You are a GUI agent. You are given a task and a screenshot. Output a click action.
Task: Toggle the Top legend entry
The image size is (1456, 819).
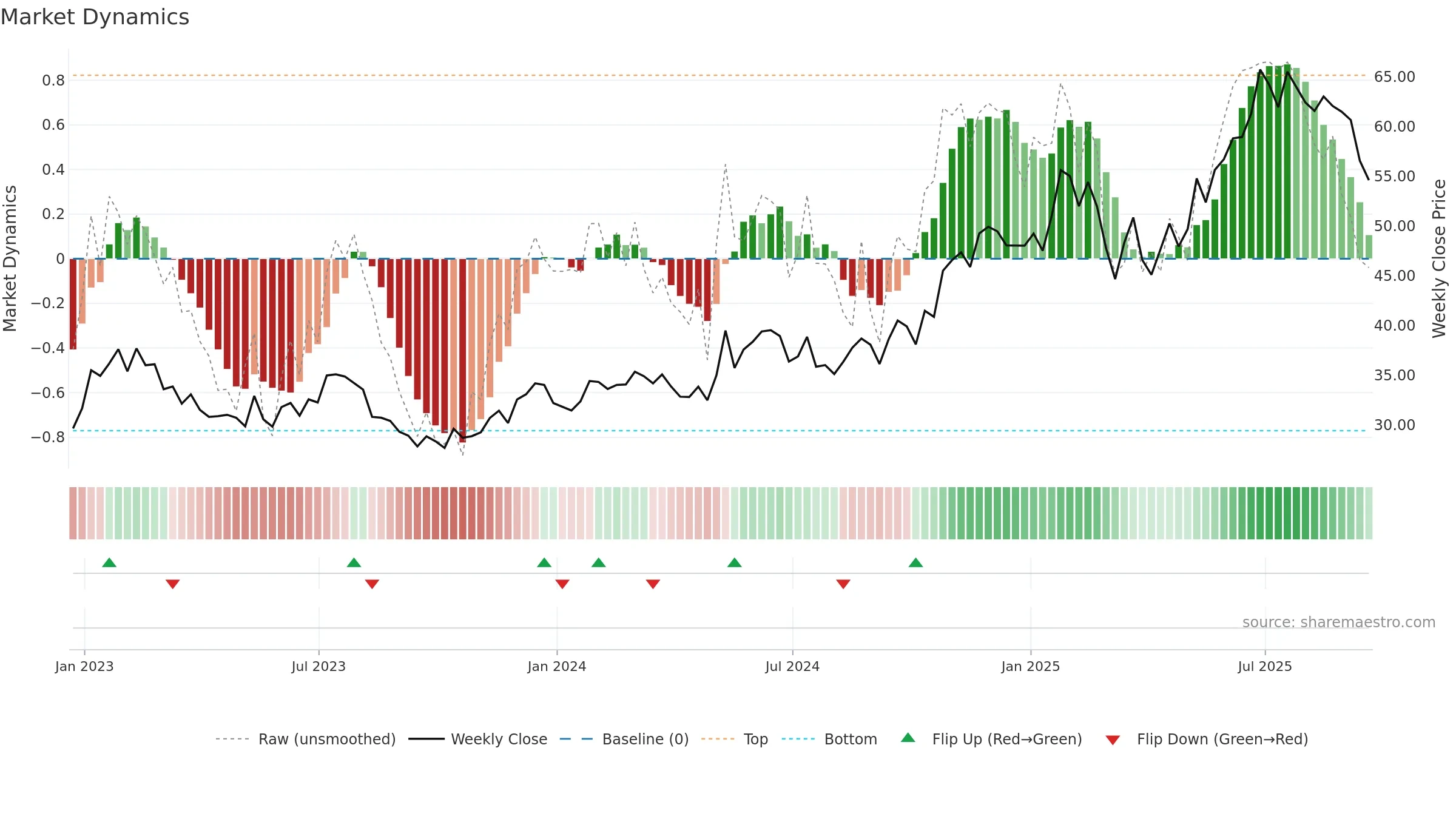click(x=734, y=739)
